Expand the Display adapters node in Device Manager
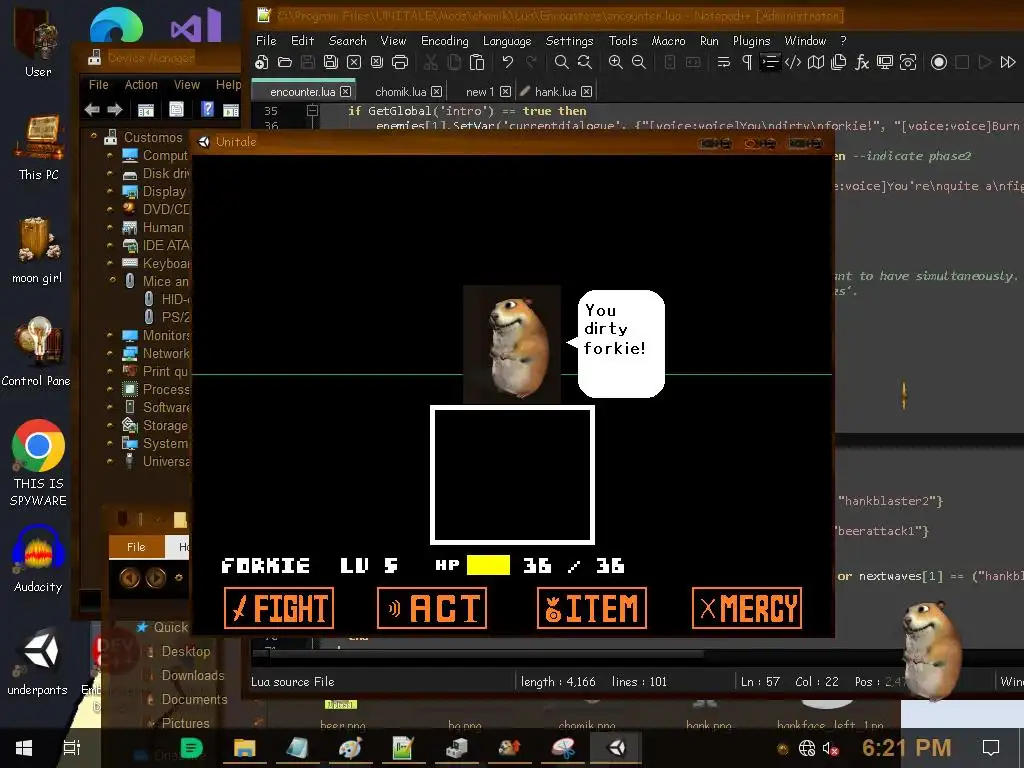Viewport: 1024px width, 768px height. pyautogui.click(x=109, y=191)
